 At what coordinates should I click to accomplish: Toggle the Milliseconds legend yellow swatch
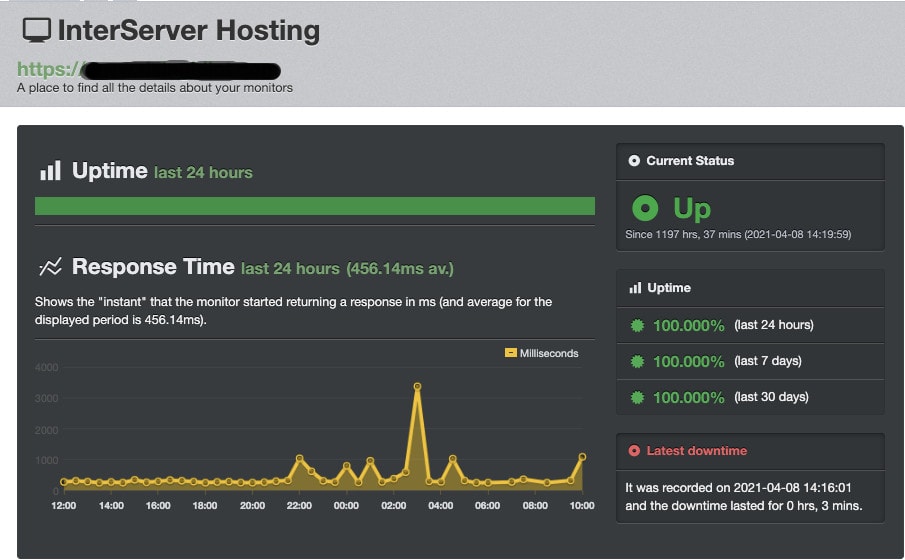pos(510,353)
